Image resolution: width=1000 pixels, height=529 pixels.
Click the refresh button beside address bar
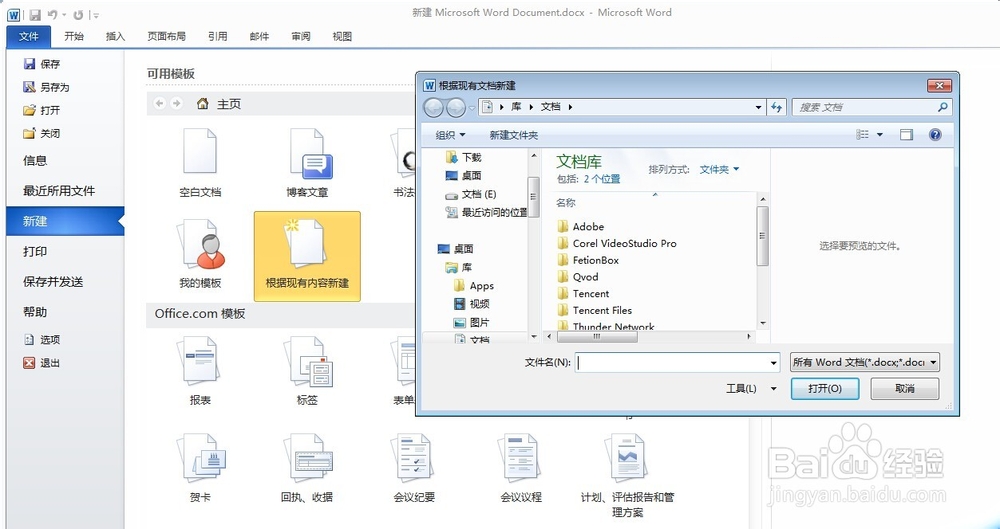(776, 107)
